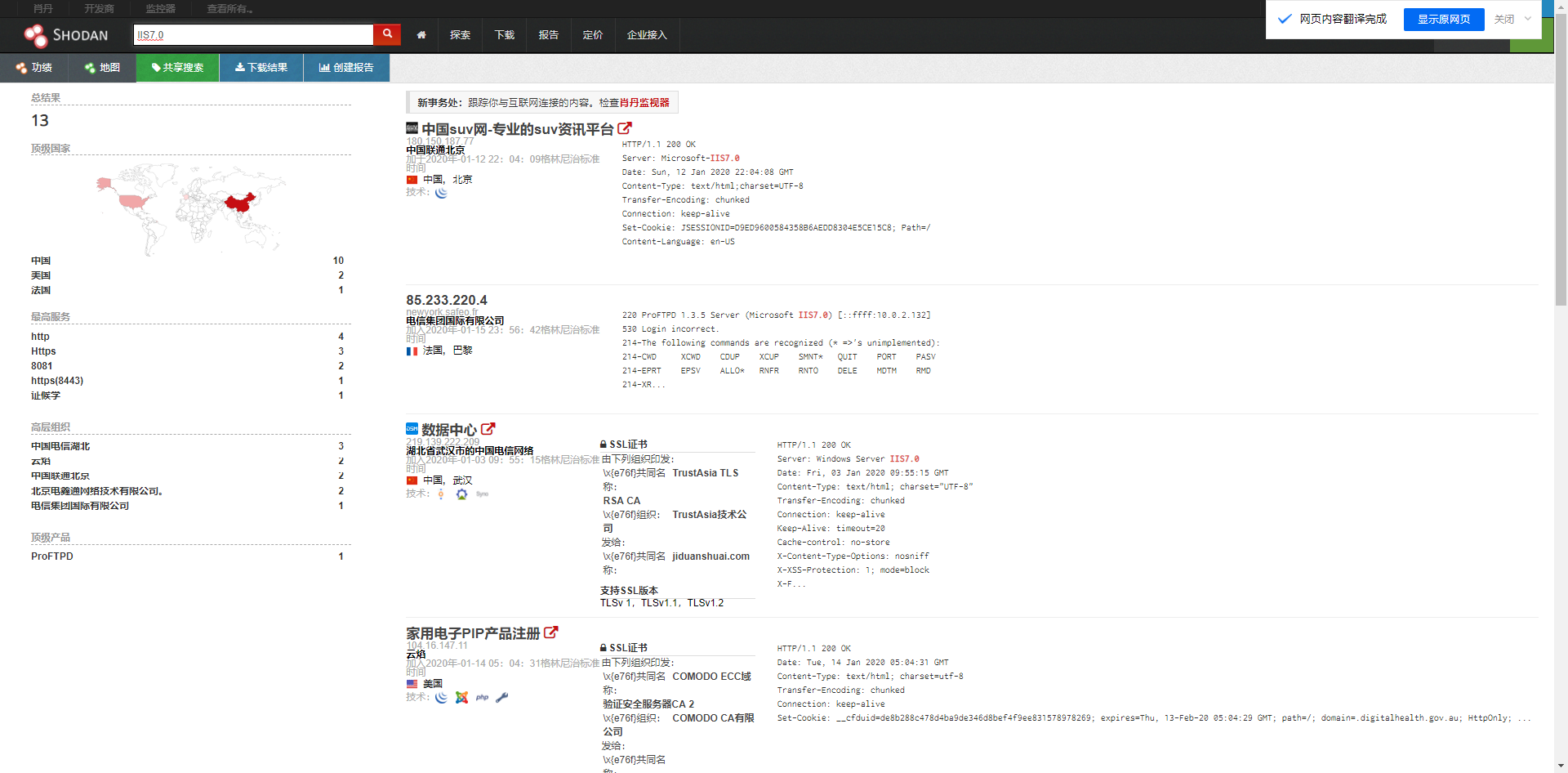Expand translation popup options chevron
The width and height of the screenshot is (1568, 773).
1528,19
